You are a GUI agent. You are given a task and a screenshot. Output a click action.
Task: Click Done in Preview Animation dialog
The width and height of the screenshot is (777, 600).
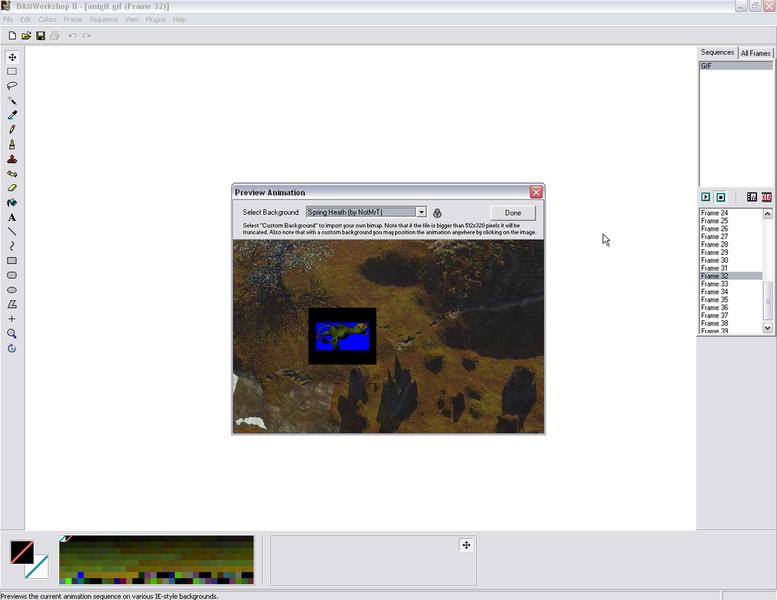[513, 213]
